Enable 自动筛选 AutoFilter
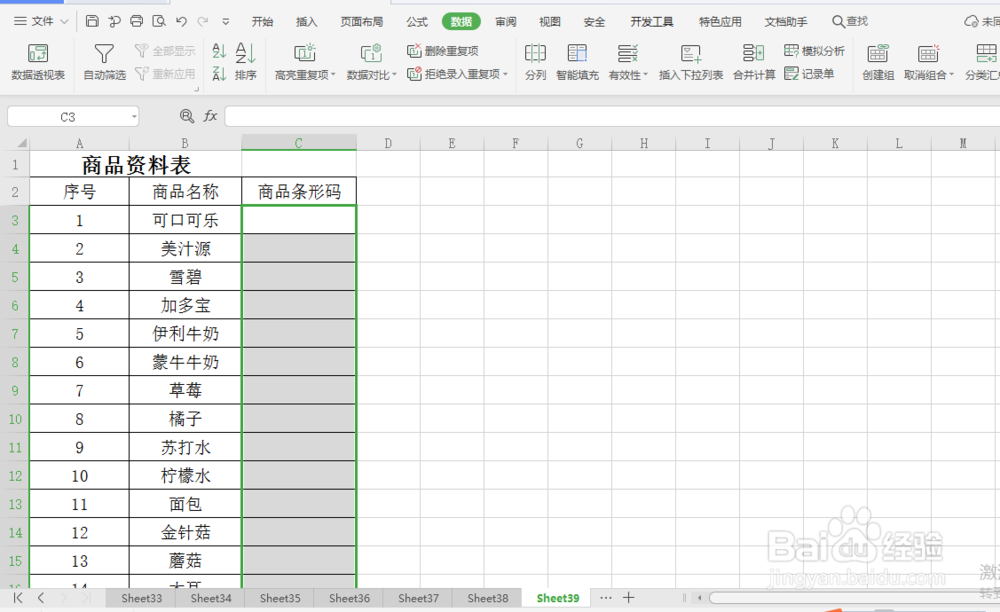Screen dimensions: 1000x612 point(103,60)
